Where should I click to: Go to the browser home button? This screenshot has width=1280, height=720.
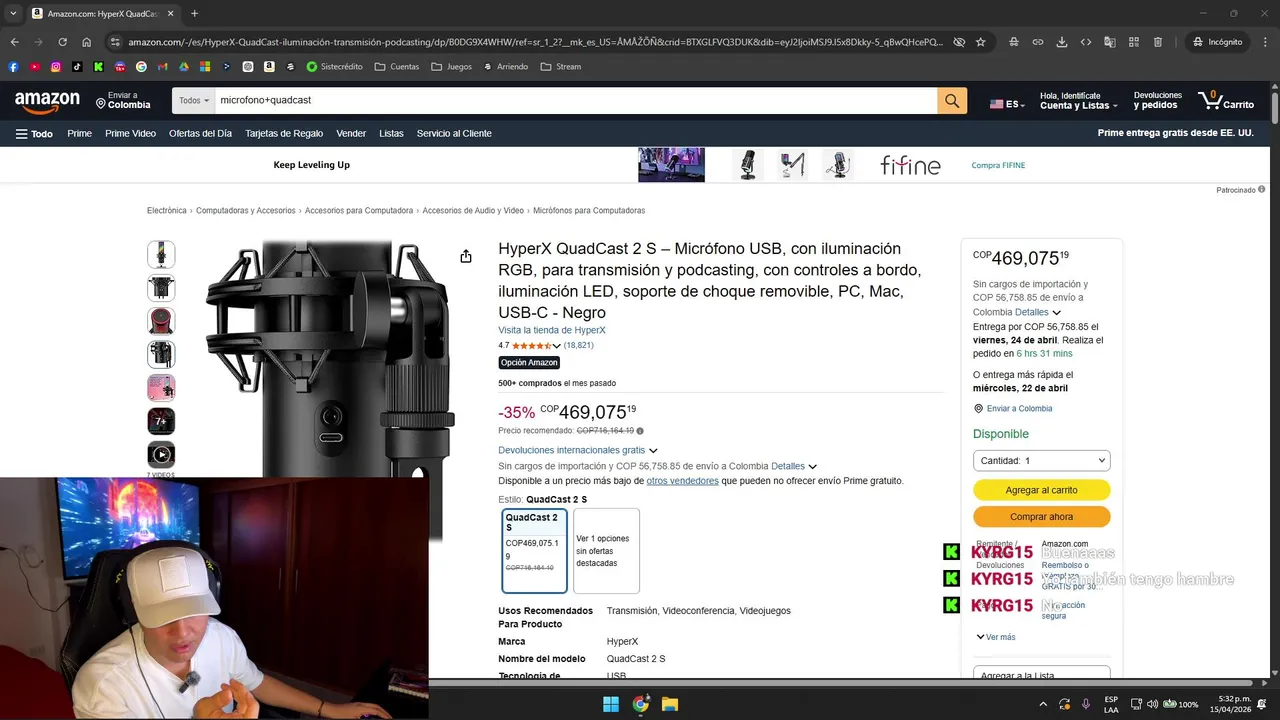[x=87, y=42]
